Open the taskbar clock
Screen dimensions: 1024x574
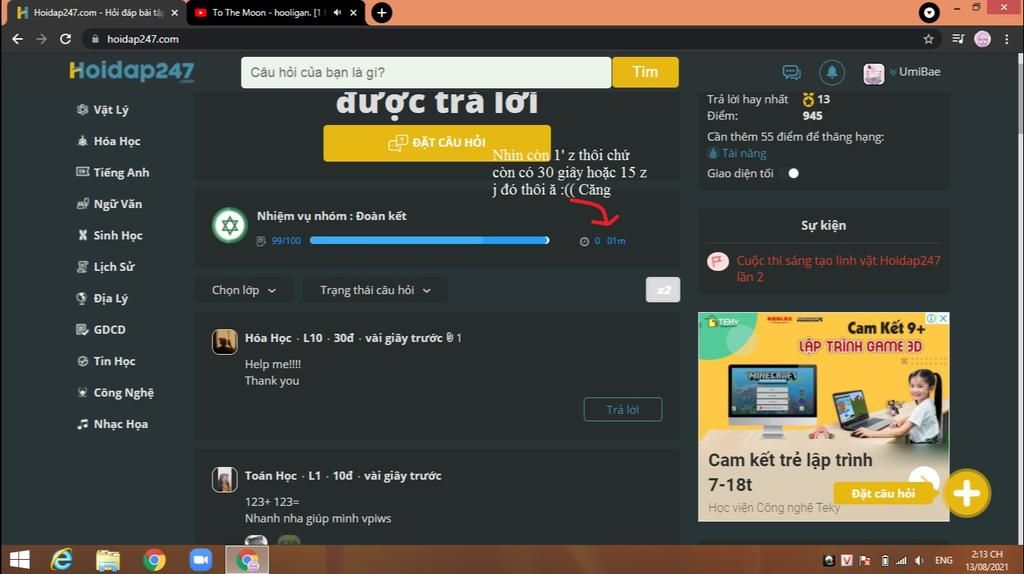pyautogui.click(x=987, y=560)
